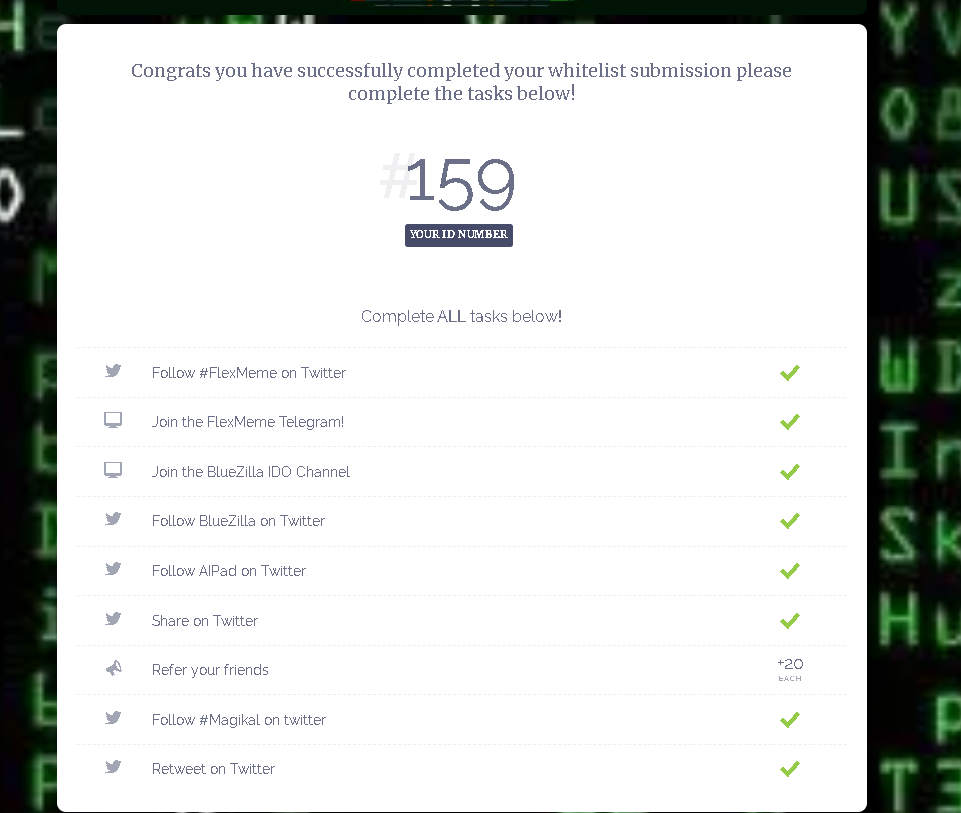Screen dimensions: 961x813
Task: Expand the Refer your friends task
Action: pyautogui.click(x=462, y=670)
